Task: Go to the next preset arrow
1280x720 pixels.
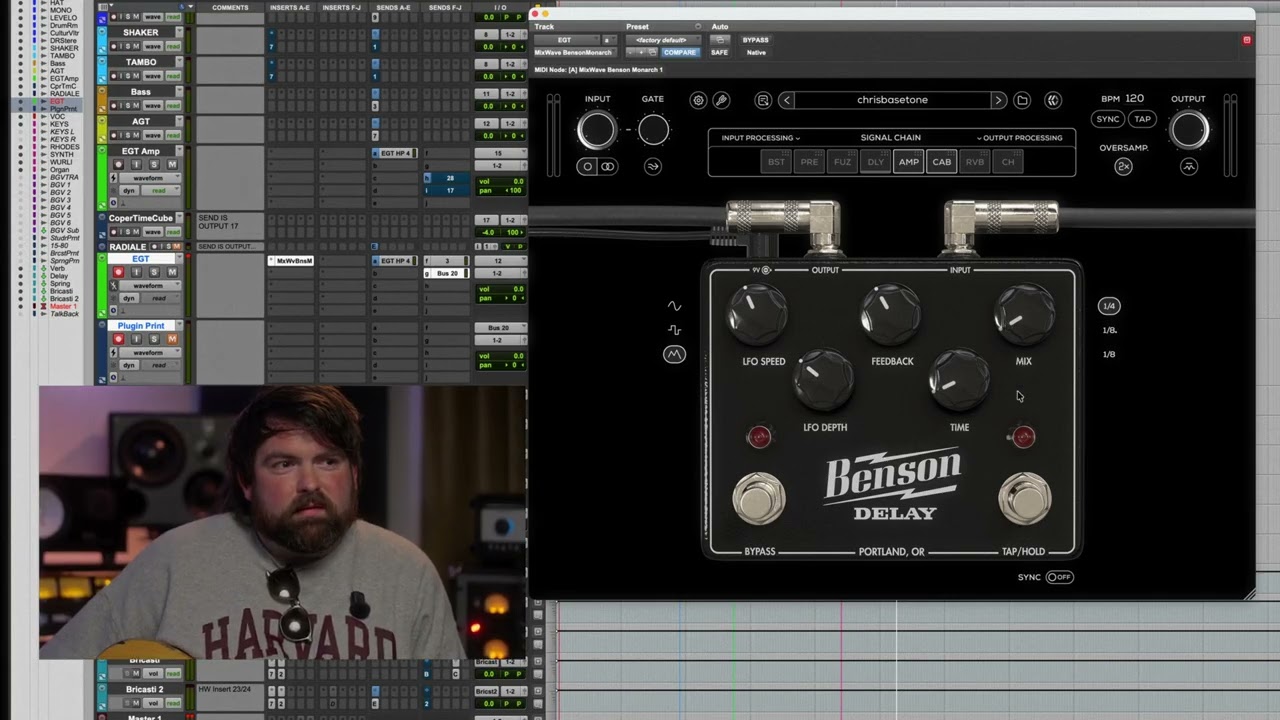Action: [x=997, y=100]
